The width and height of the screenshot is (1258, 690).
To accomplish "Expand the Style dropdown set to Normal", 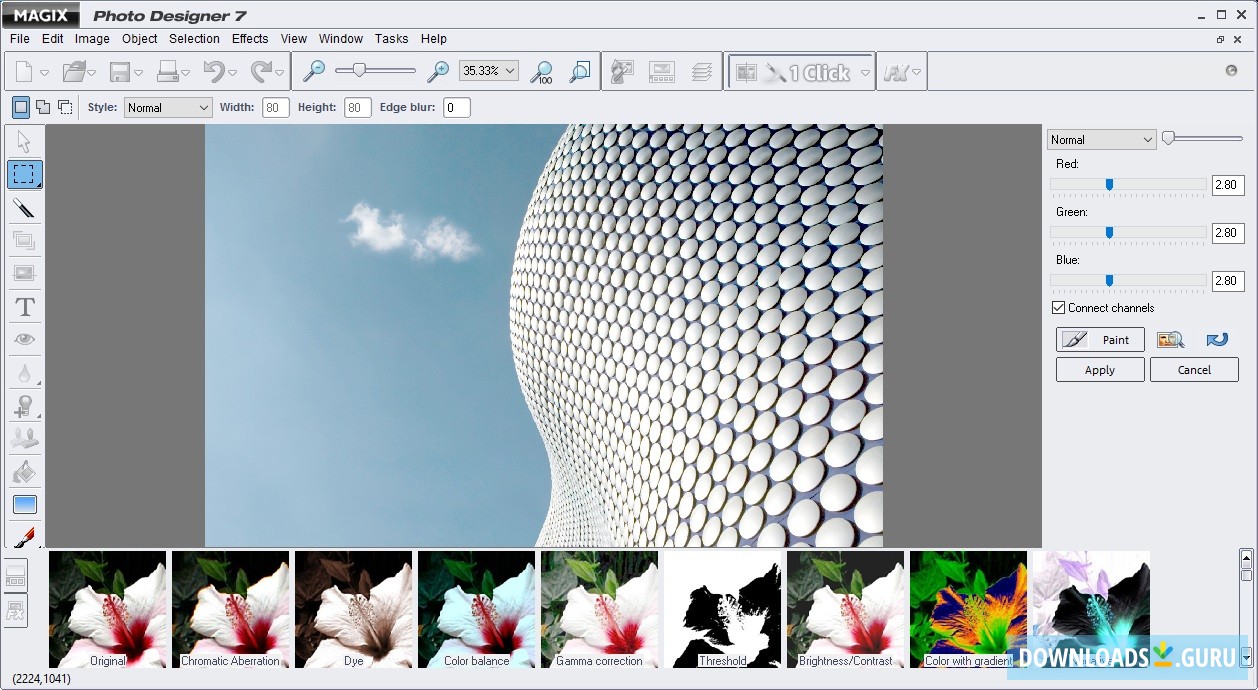I will coord(168,108).
